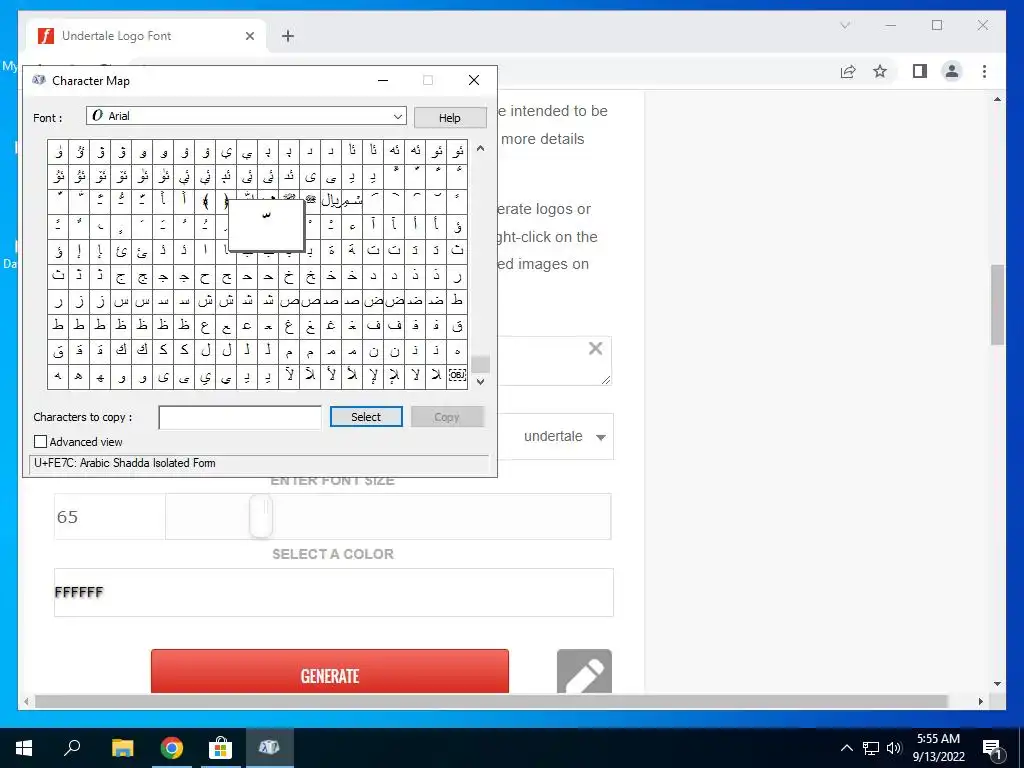
Task: Click the page vertical scrollbar thumb
Action: [997, 304]
